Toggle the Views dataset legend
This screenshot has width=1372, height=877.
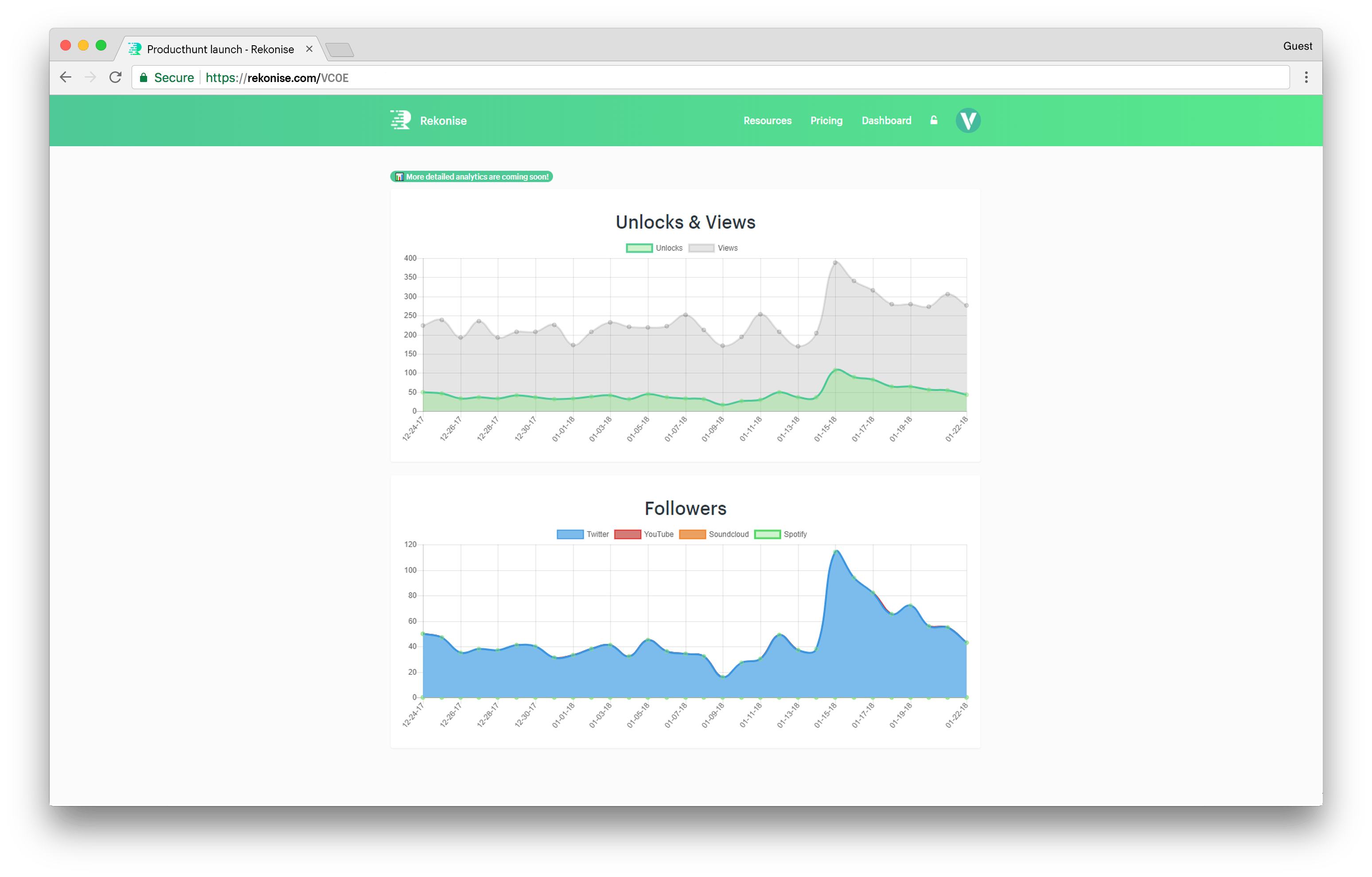click(713, 248)
